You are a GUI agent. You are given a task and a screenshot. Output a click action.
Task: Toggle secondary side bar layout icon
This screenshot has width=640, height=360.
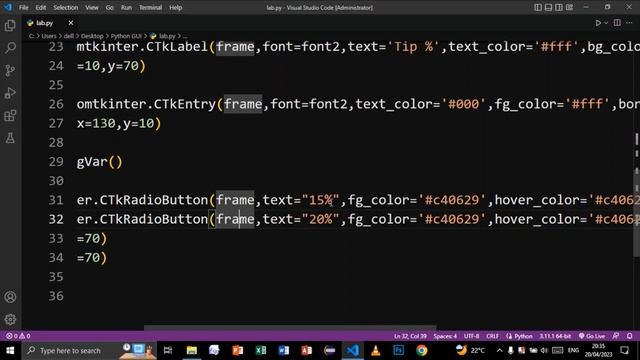[x=559, y=7]
